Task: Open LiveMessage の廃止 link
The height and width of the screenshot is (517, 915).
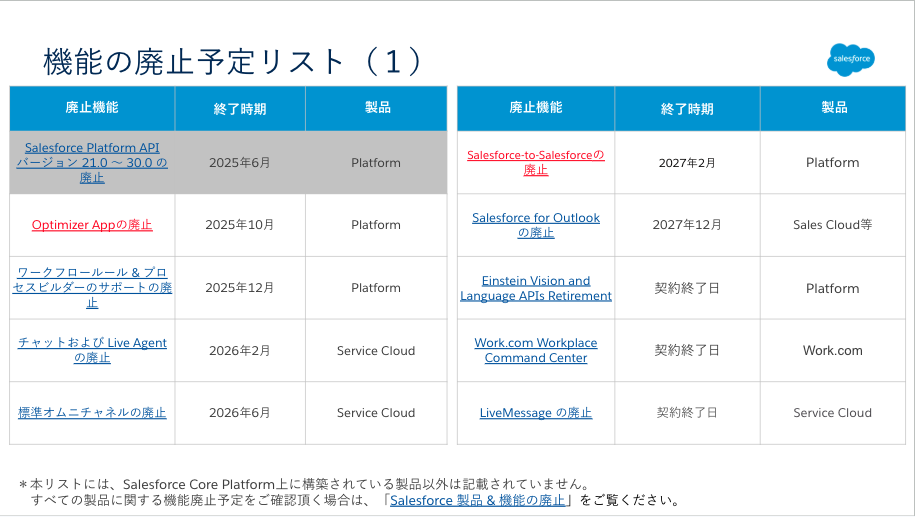Action: point(536,413)
